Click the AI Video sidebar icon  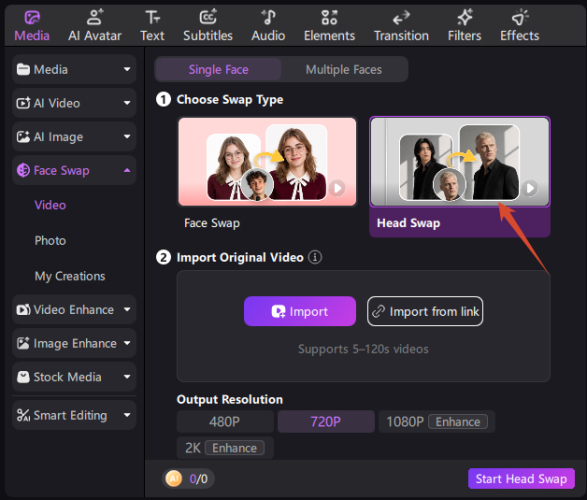(23, 103)
